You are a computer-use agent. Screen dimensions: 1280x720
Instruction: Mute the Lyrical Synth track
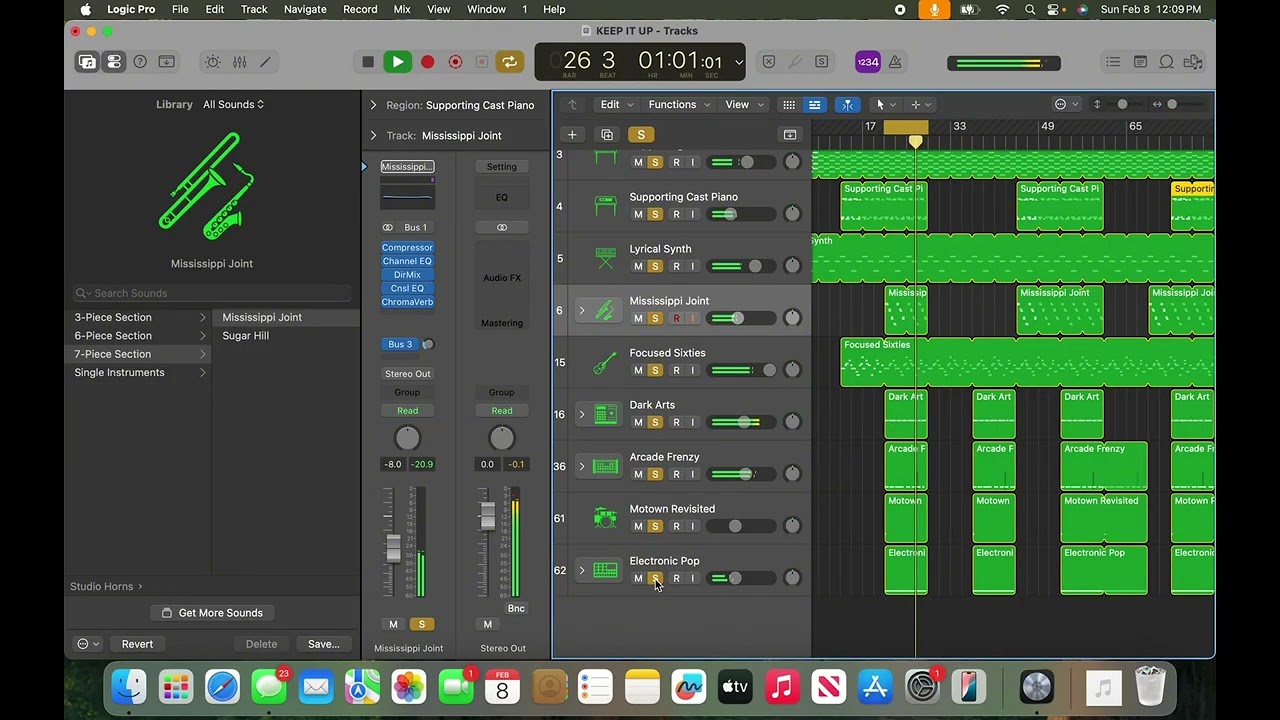point(638,266)
